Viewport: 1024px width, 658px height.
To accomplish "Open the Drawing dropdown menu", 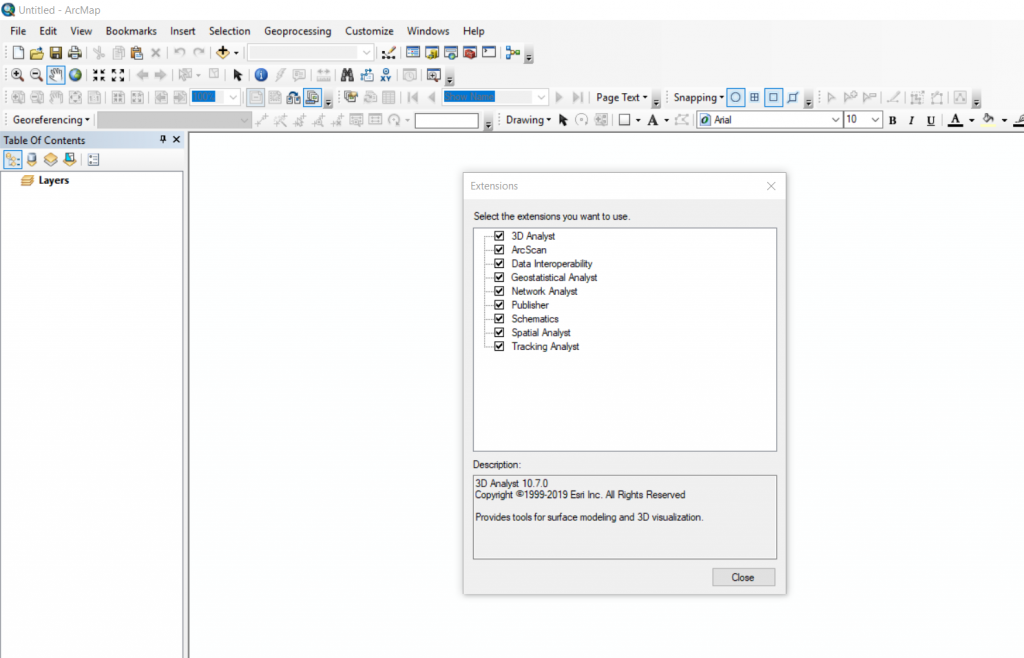I will tap(528, 120).
